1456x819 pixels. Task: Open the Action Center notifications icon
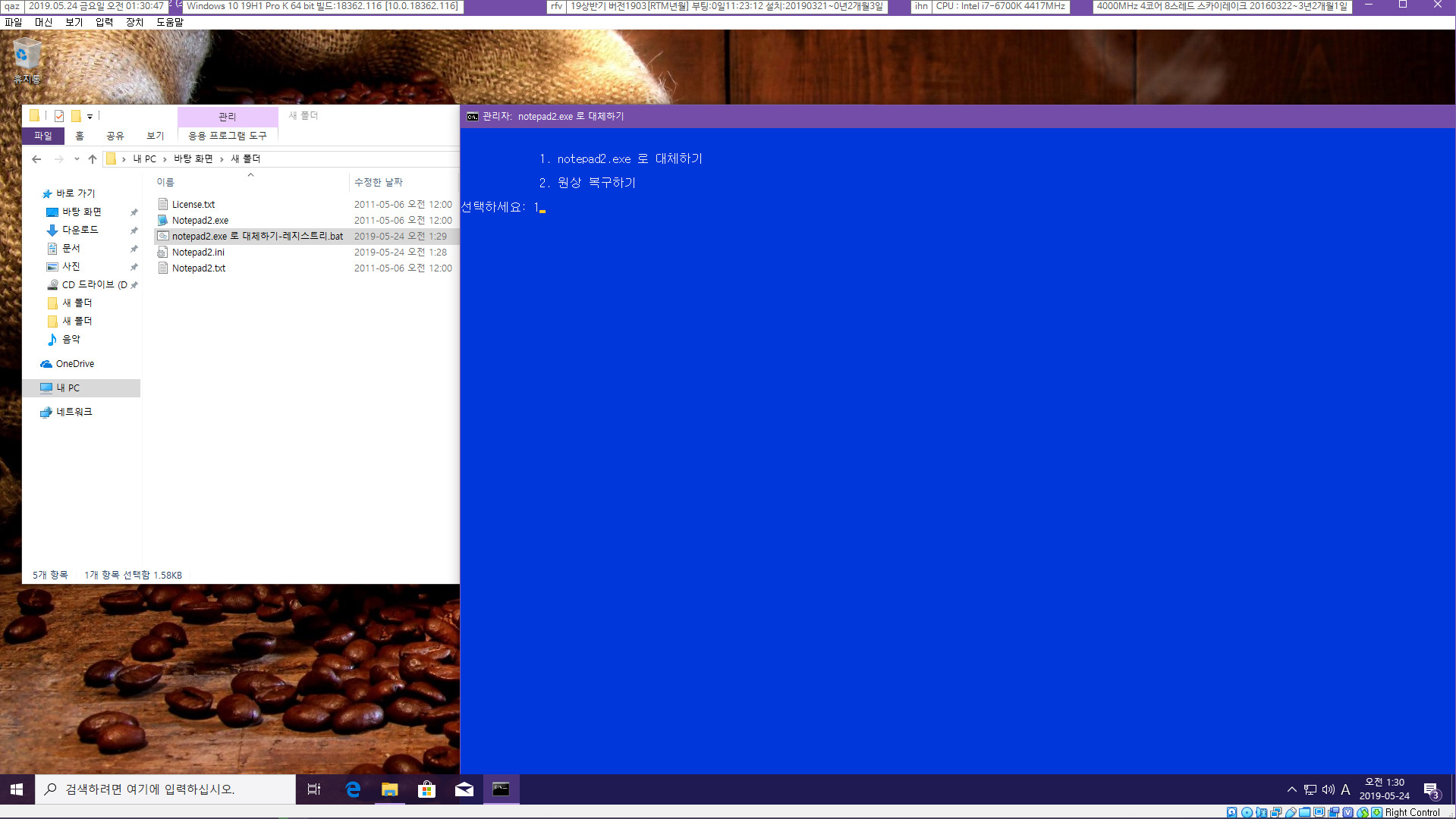(1432, 790)
